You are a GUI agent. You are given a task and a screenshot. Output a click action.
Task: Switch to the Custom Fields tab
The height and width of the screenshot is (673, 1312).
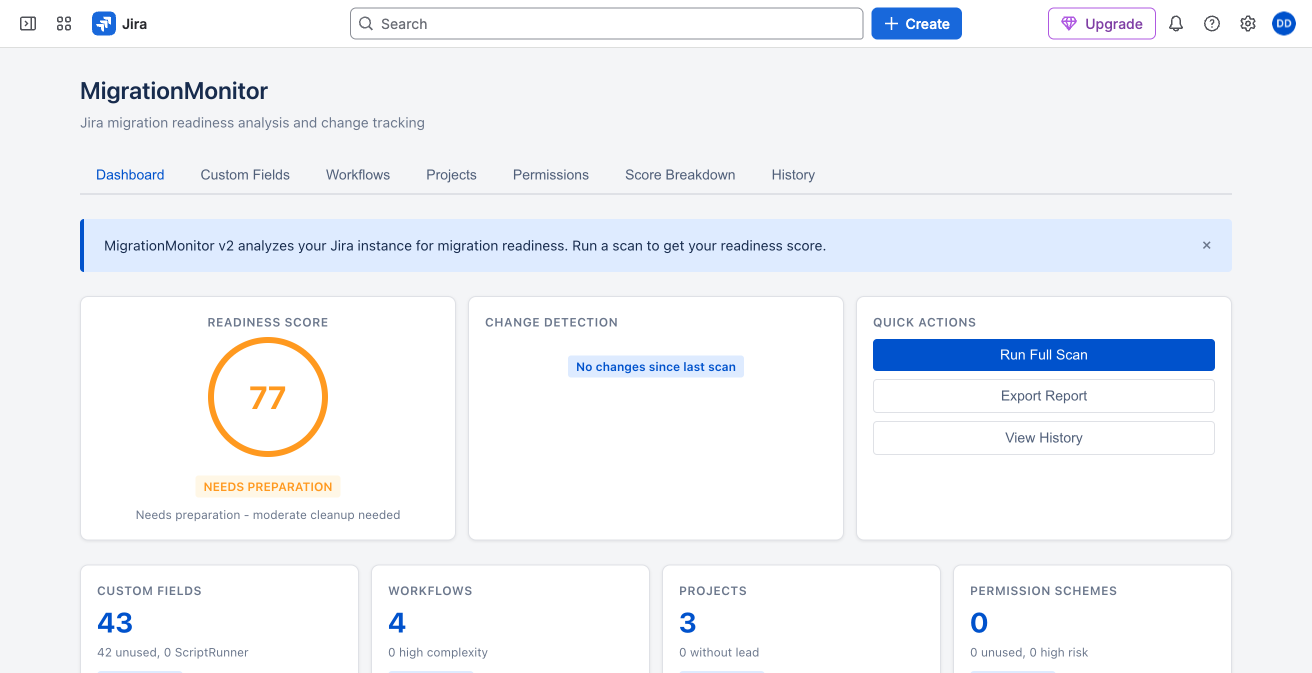pyautogui.click(x=245, y=174)
